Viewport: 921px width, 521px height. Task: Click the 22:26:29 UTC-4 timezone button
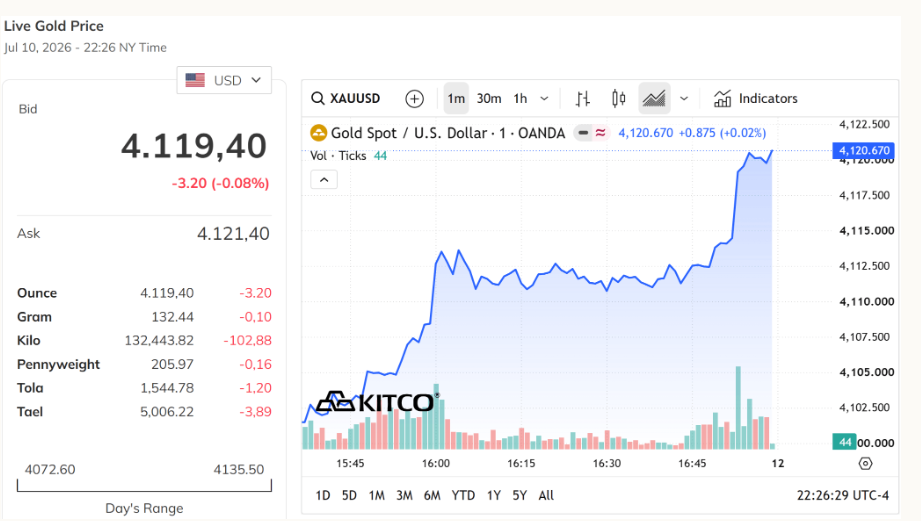coord(842,495)
